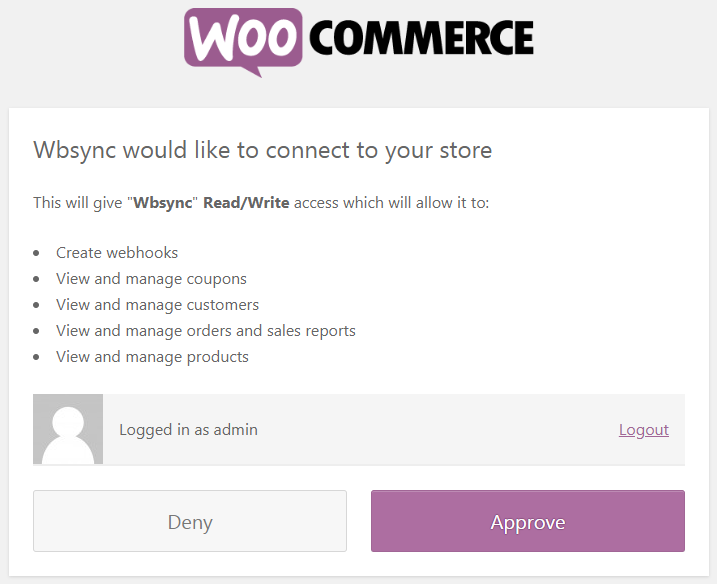Click the admin user avatar

pos(68,429)
